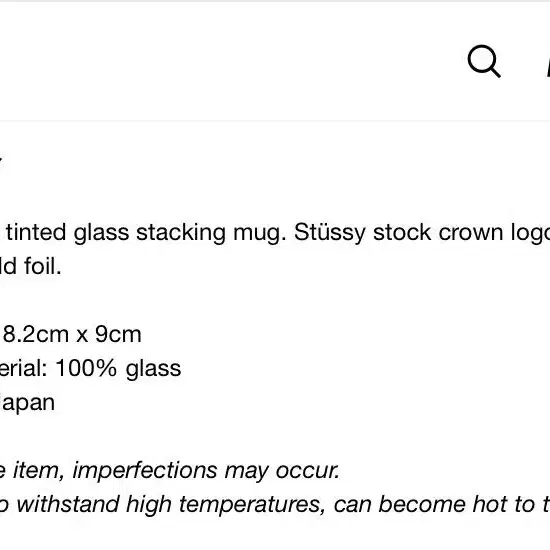
Task: Click the 'foil.' text line
Action: (43, 266)
